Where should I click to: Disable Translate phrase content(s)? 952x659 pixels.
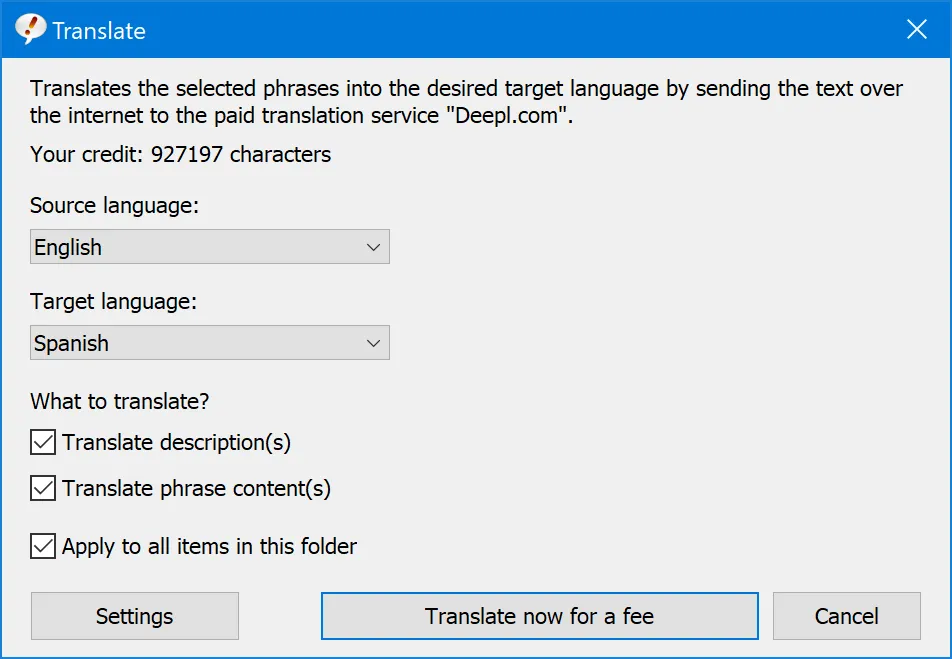point(43,489)
